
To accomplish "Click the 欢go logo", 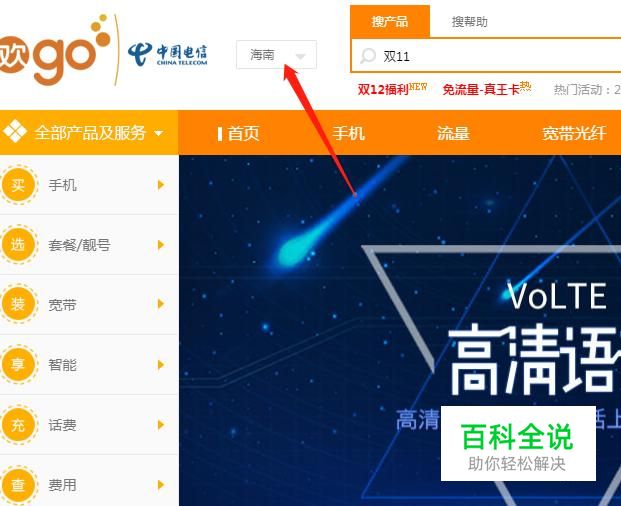I will (x=55, y=50).
